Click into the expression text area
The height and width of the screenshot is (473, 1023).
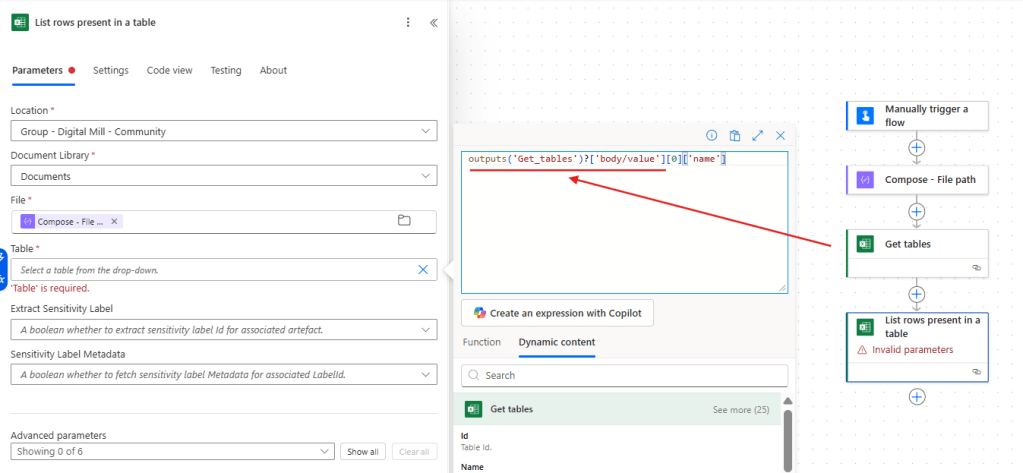tap(624, 223)
